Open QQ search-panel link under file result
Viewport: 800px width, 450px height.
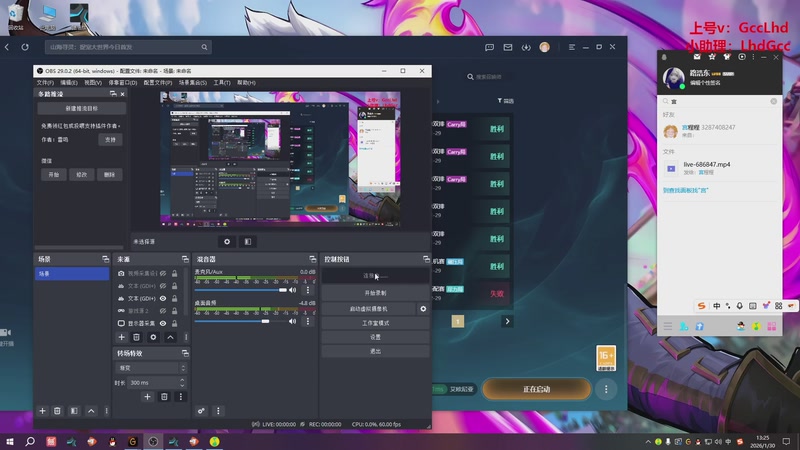[x=686, y=190]
